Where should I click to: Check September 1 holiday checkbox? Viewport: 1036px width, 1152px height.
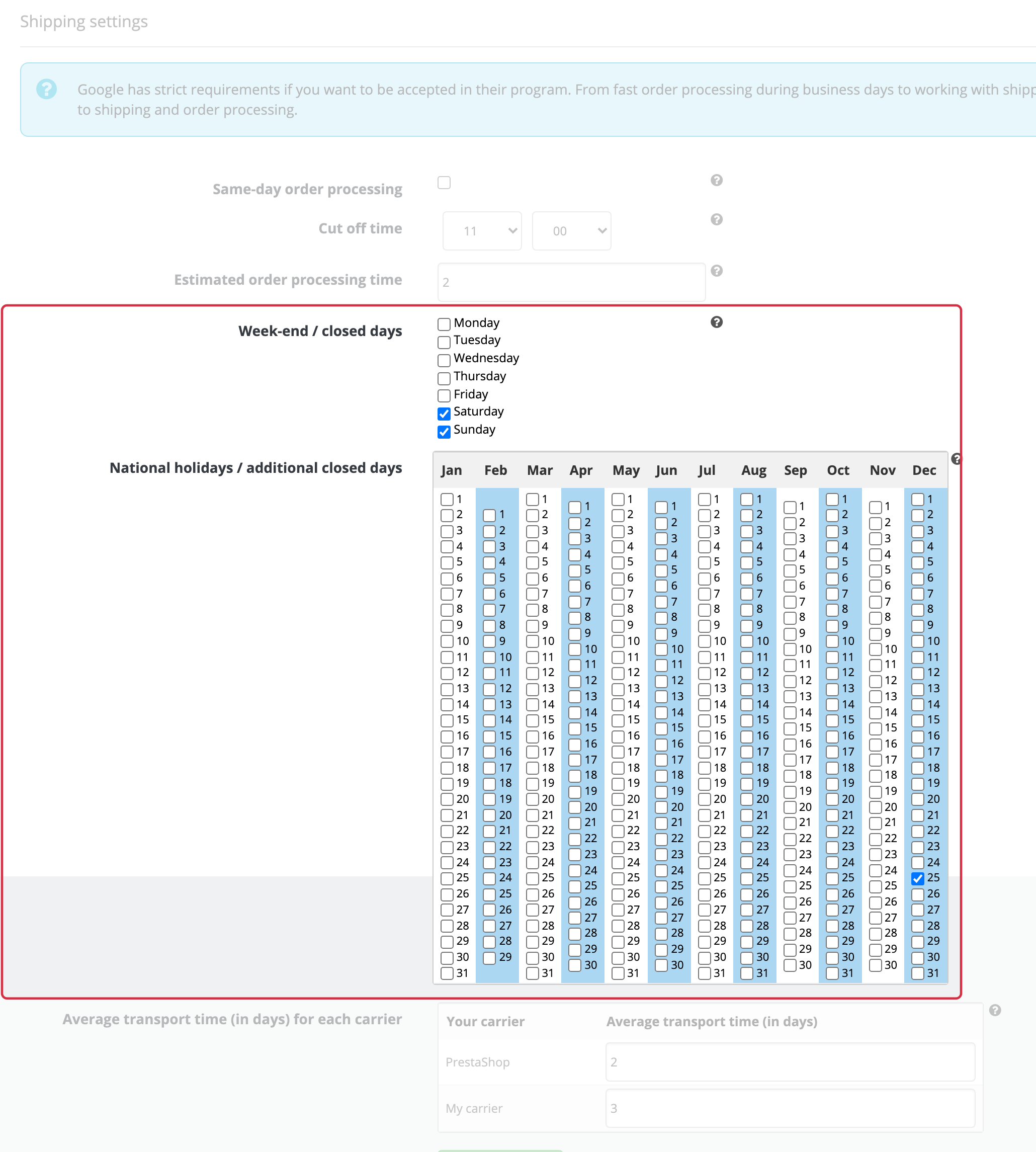point(790,508)
